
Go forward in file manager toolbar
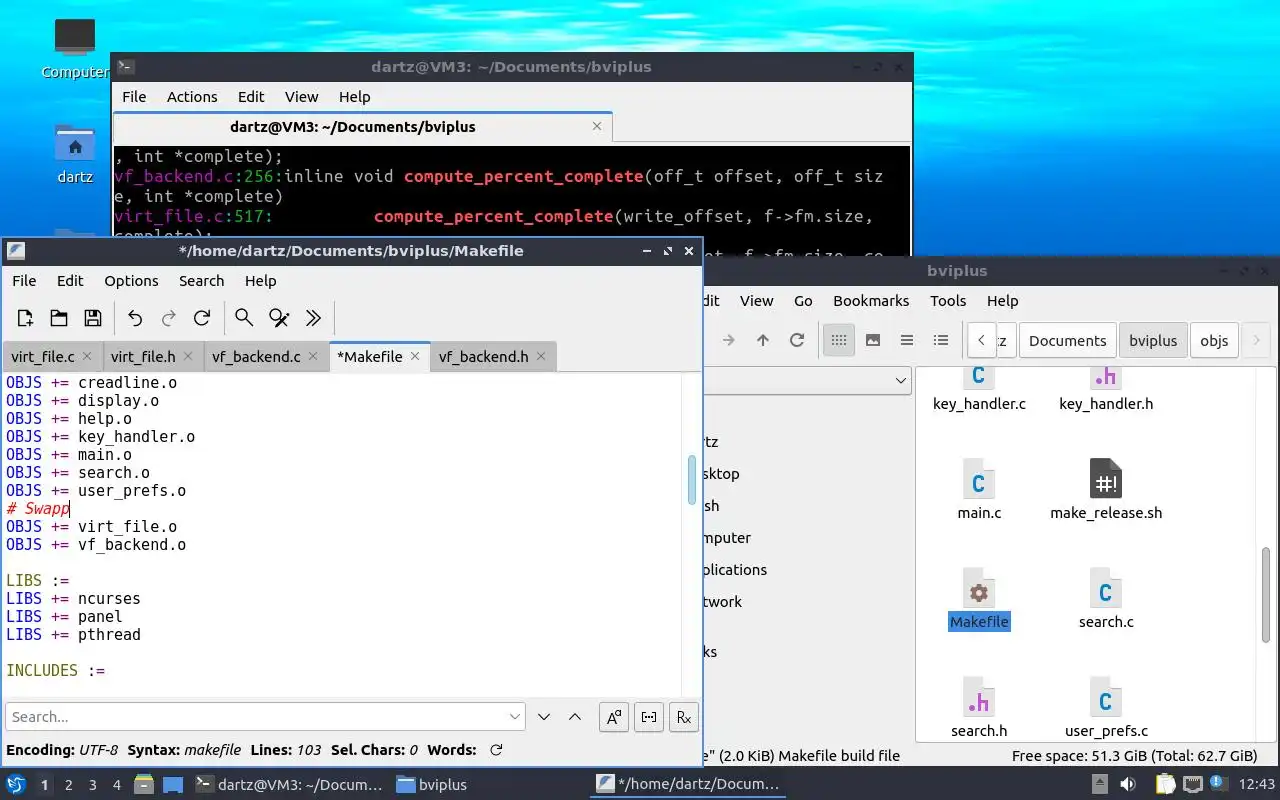click(729, 340)
